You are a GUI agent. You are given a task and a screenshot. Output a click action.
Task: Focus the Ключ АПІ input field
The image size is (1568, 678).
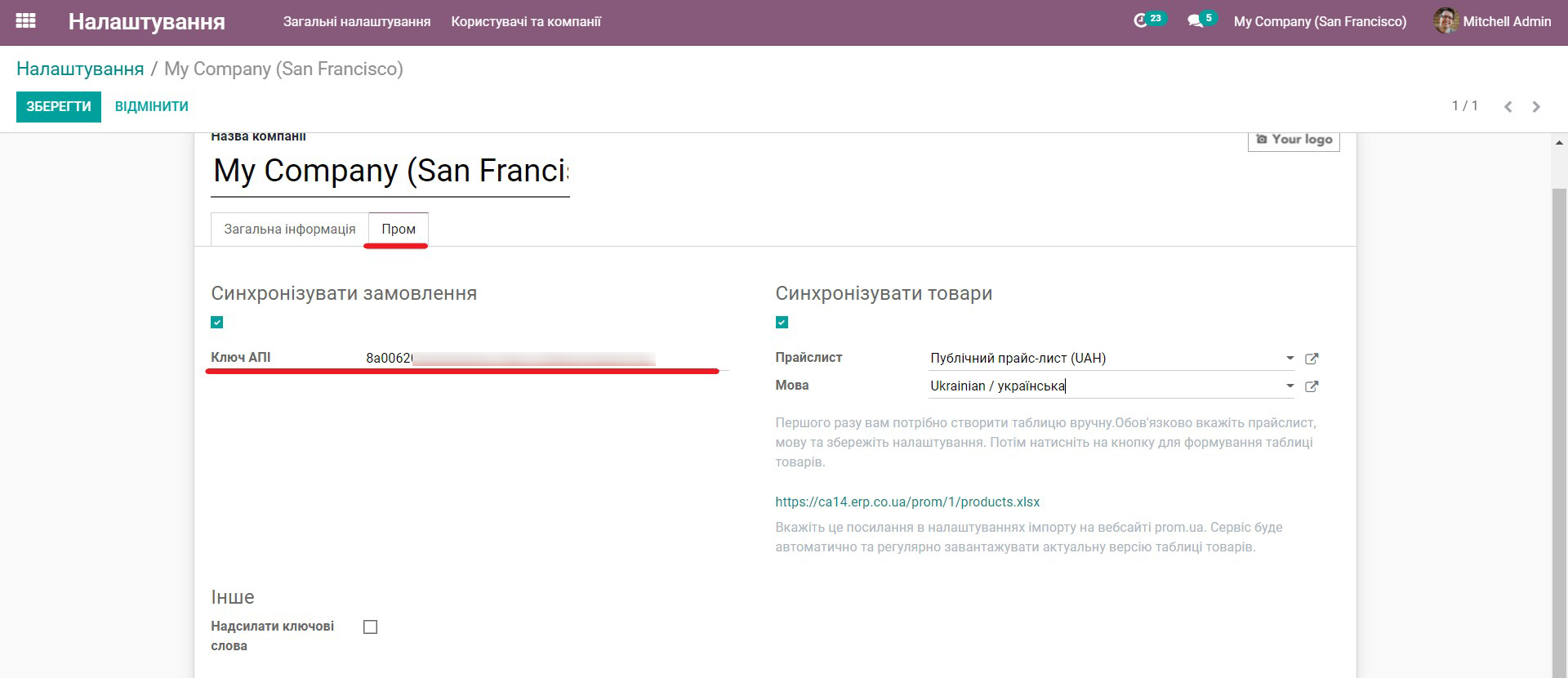point(546,359)
